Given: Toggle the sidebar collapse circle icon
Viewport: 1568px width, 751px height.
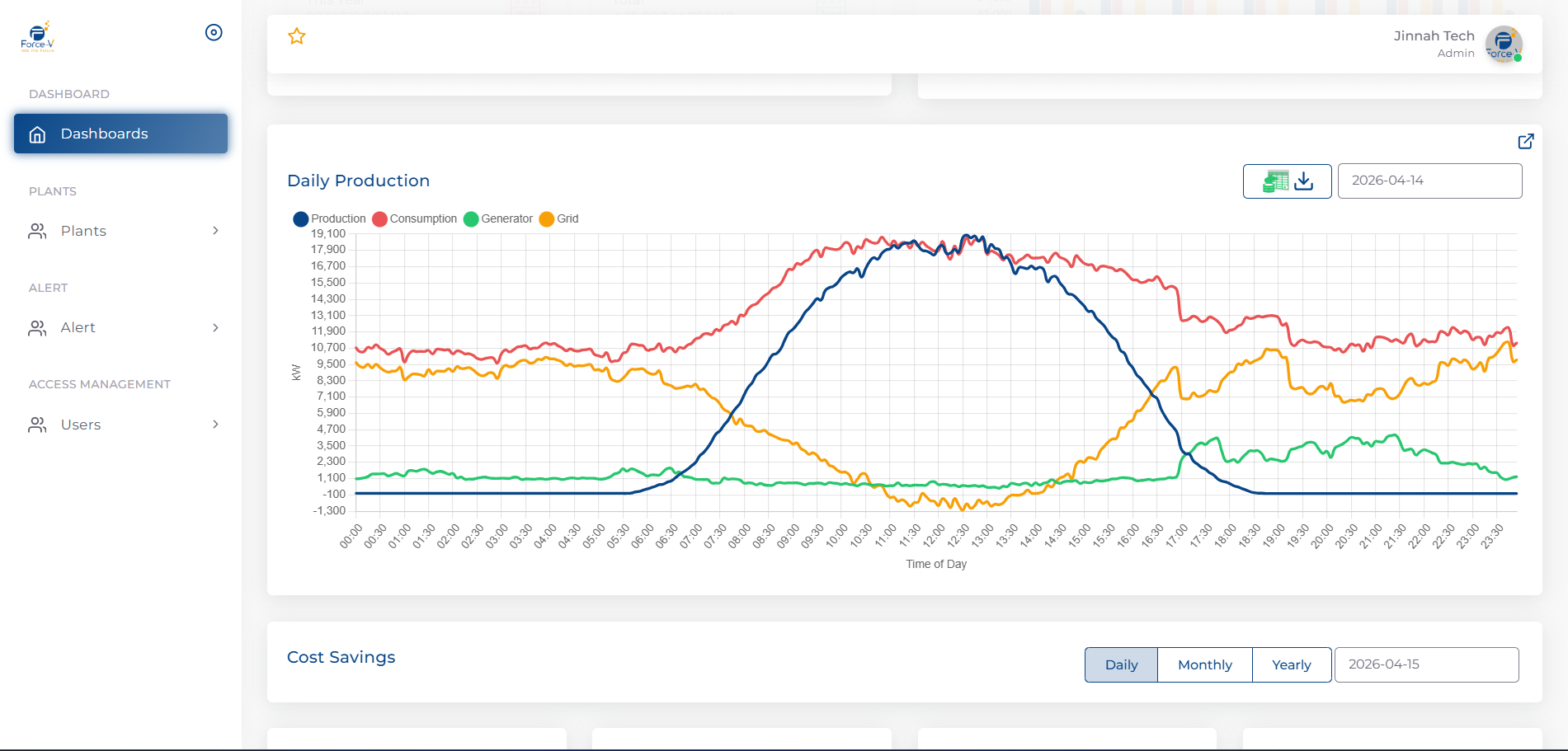Looking at the screenshot, I should tap(214, 32).
